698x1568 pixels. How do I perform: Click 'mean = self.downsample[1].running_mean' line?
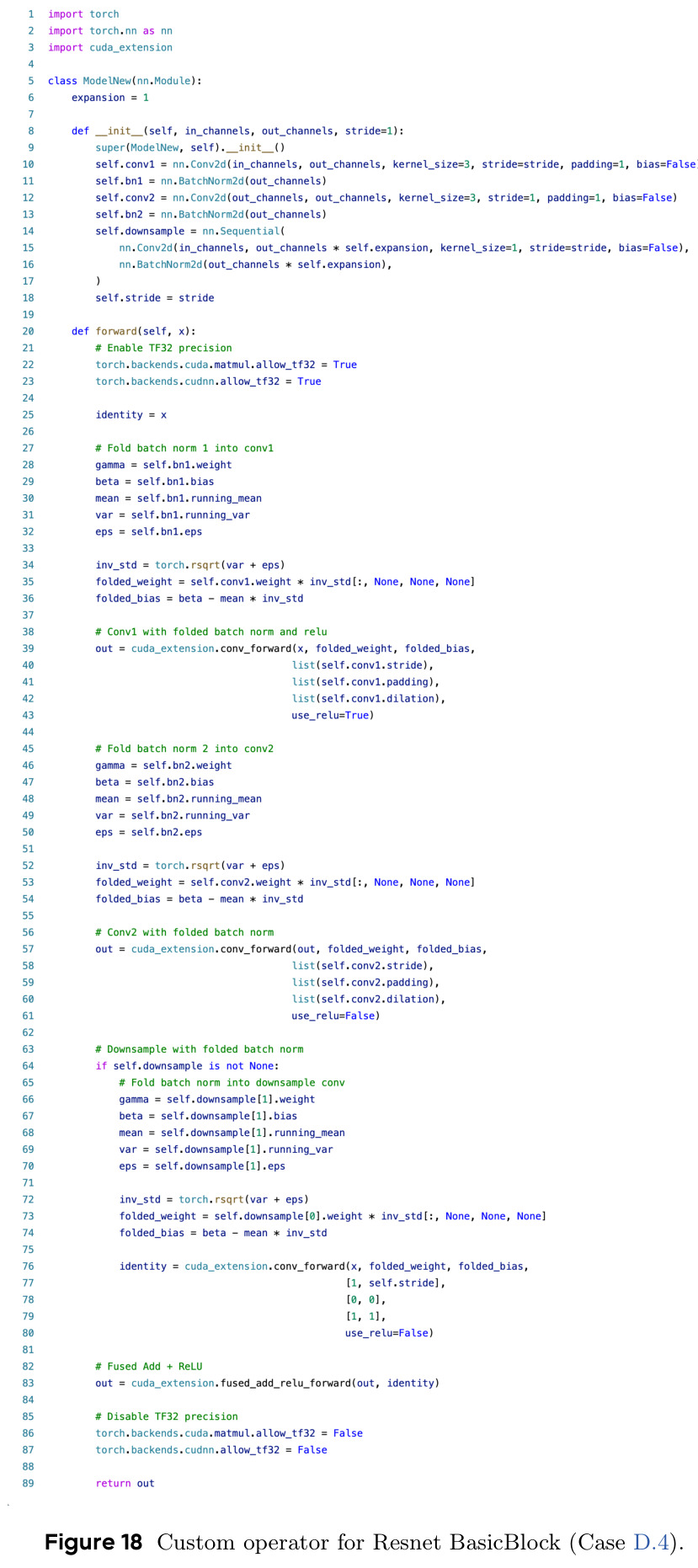pos(232,1133)
